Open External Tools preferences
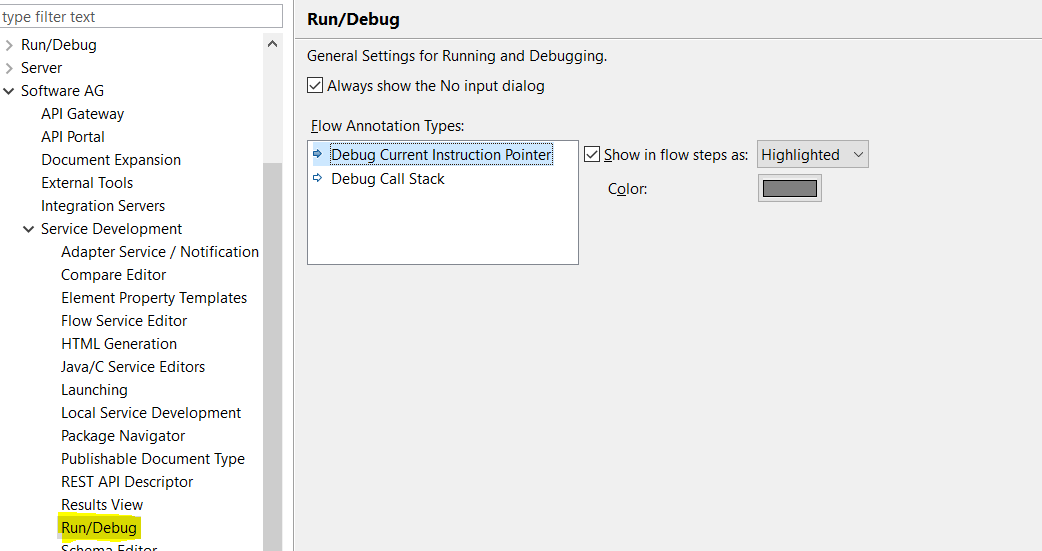Image resolution: width=1042 pixels, height=551 pixels. 87,183
